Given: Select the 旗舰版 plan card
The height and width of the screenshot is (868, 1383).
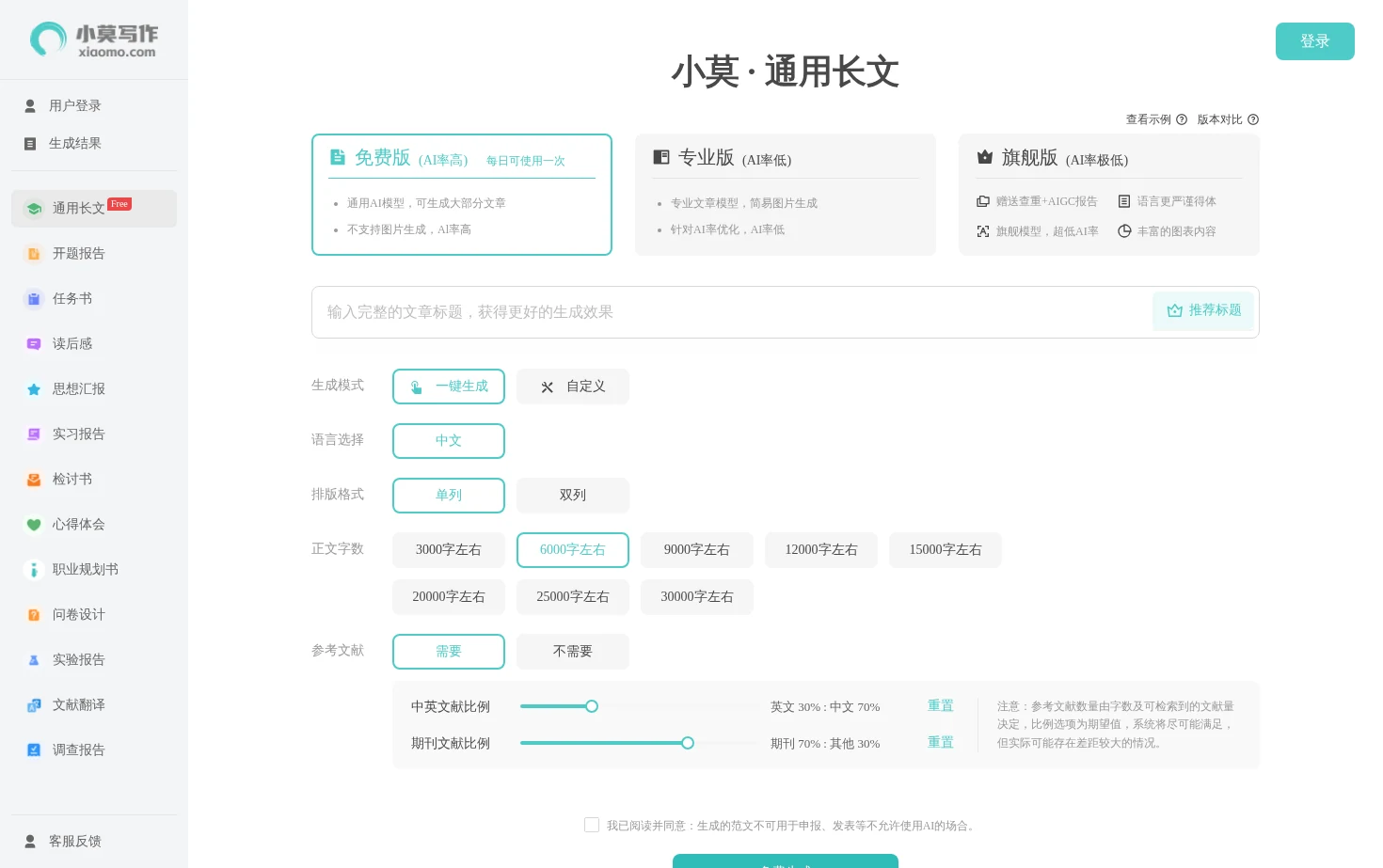Looking at the screenshot, I should [x=1109, y=195].
